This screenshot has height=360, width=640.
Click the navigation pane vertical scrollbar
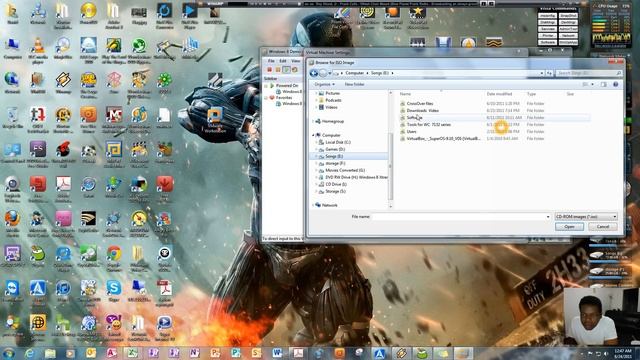tap(391, 167)
